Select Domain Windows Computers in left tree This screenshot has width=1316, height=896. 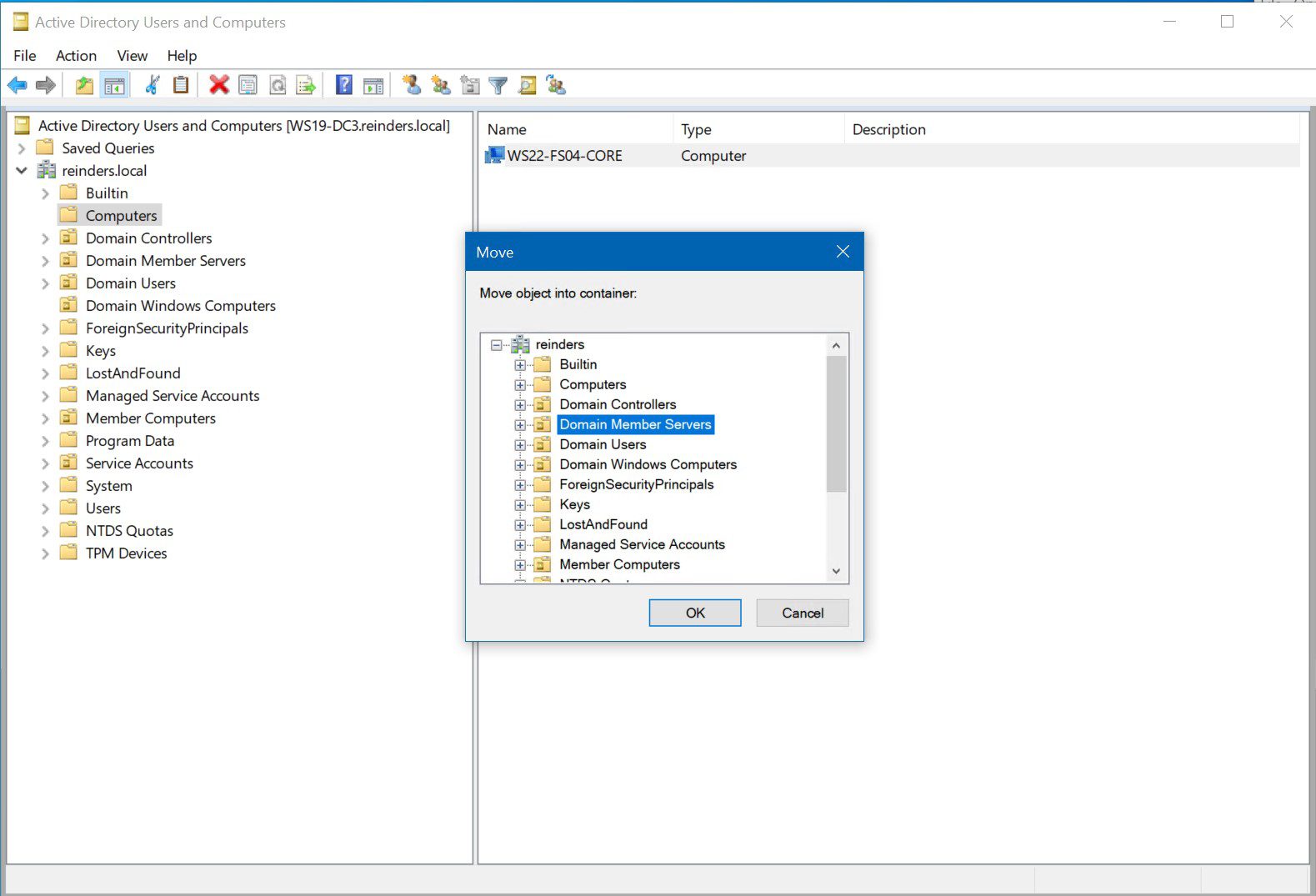click(x=181, y=306)
